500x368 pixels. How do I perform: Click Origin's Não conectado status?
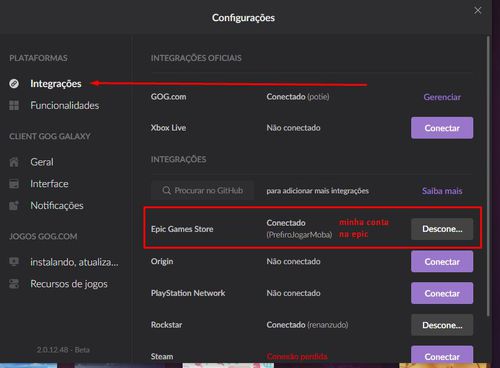(x=293, y=261)
